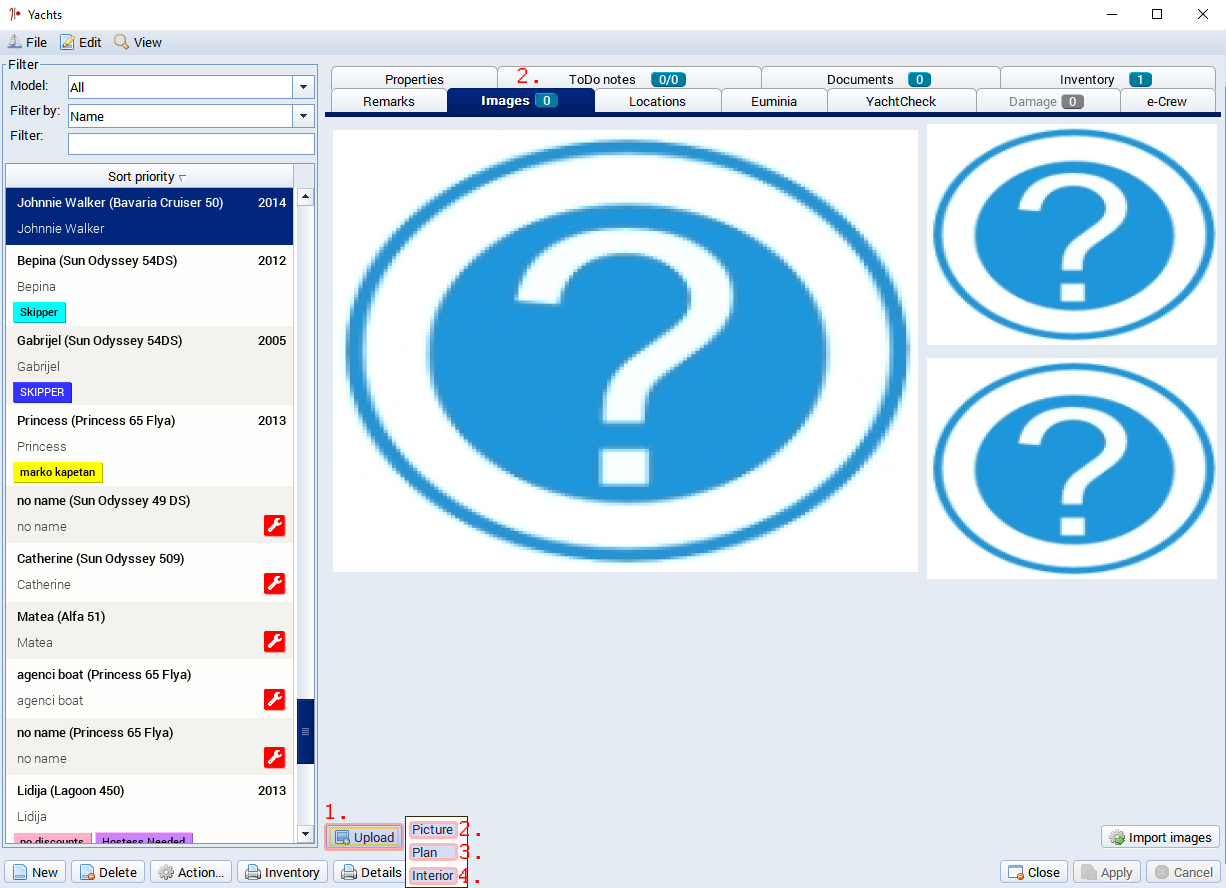Click the lower right placeholder thumbnail
This screenshot has height=888, width=1226.
pos(1072,468)
